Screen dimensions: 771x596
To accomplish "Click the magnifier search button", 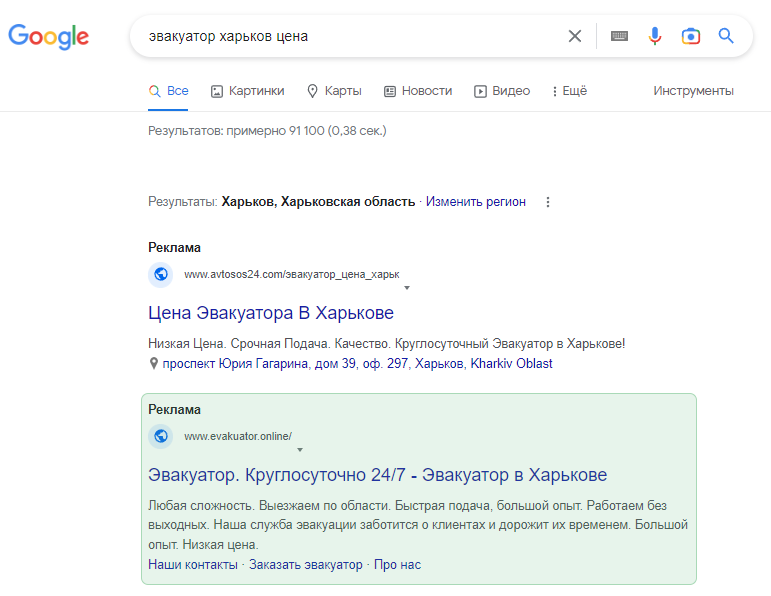I will click(x=726, y=36).
